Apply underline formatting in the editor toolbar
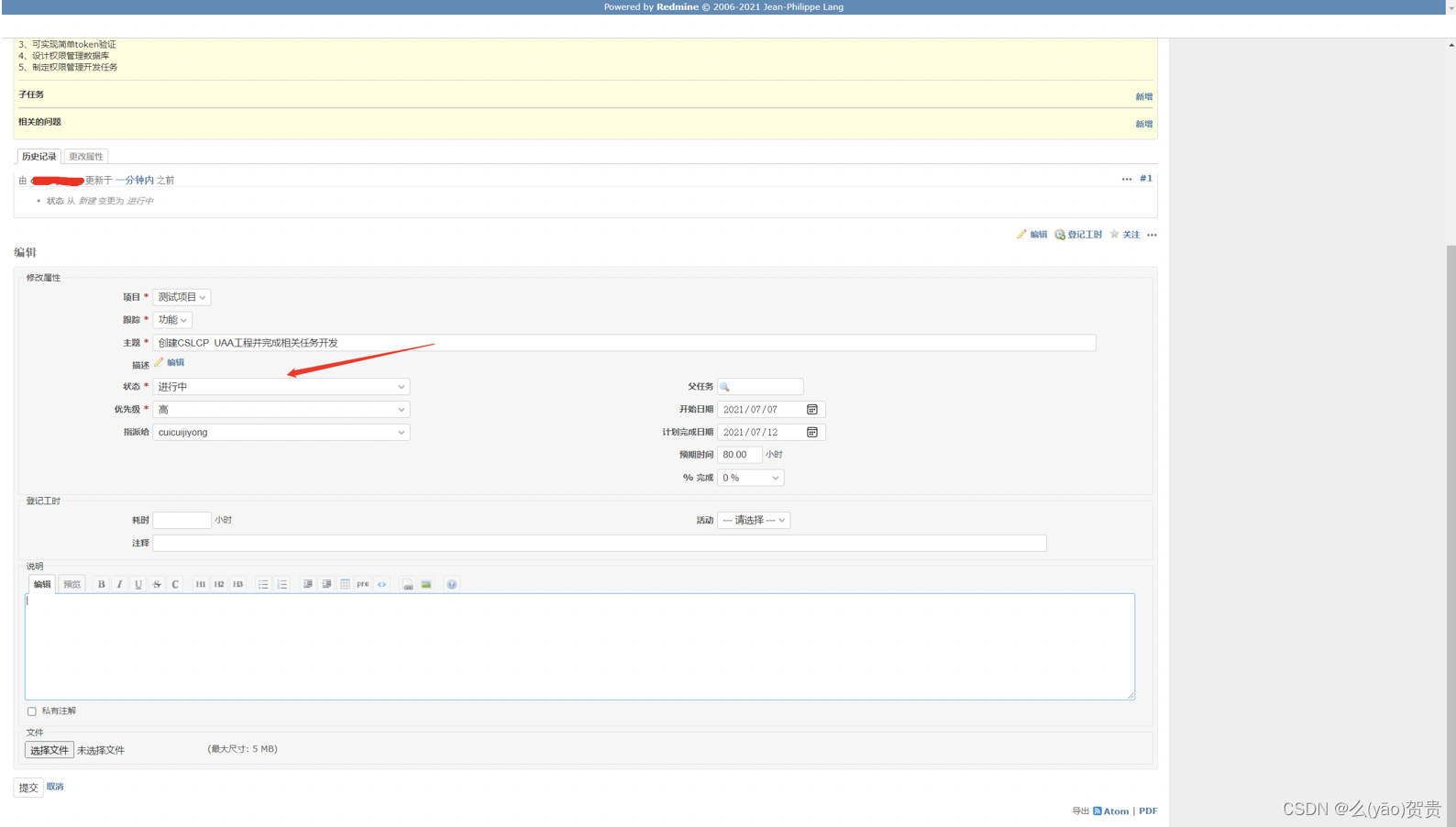 (x=138, y=584)
